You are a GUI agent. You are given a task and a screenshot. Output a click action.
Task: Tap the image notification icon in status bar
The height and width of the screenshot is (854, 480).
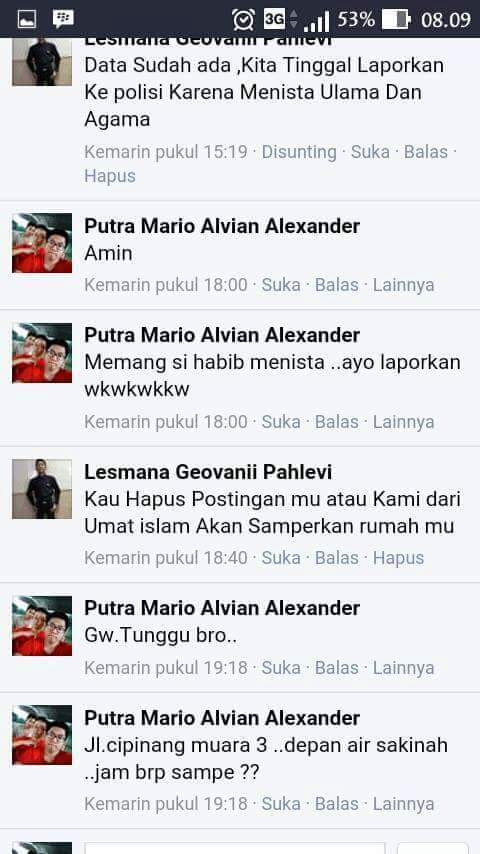[27, 20]
